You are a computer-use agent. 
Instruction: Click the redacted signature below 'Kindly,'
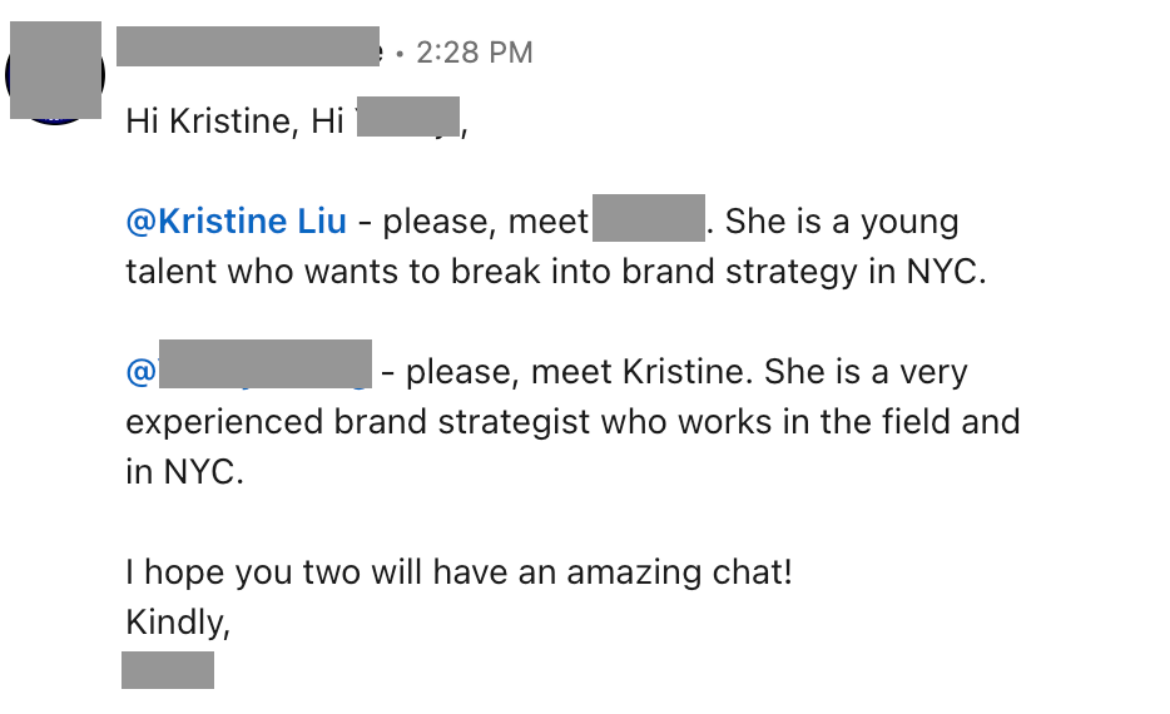tap(168, 670)
